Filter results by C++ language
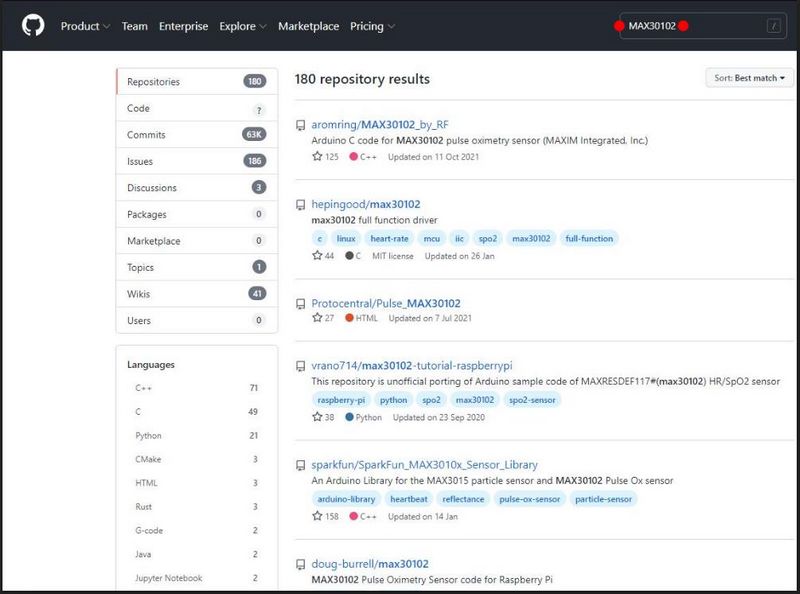The width and height of the screenshot is (800, 594). point(197,388)
